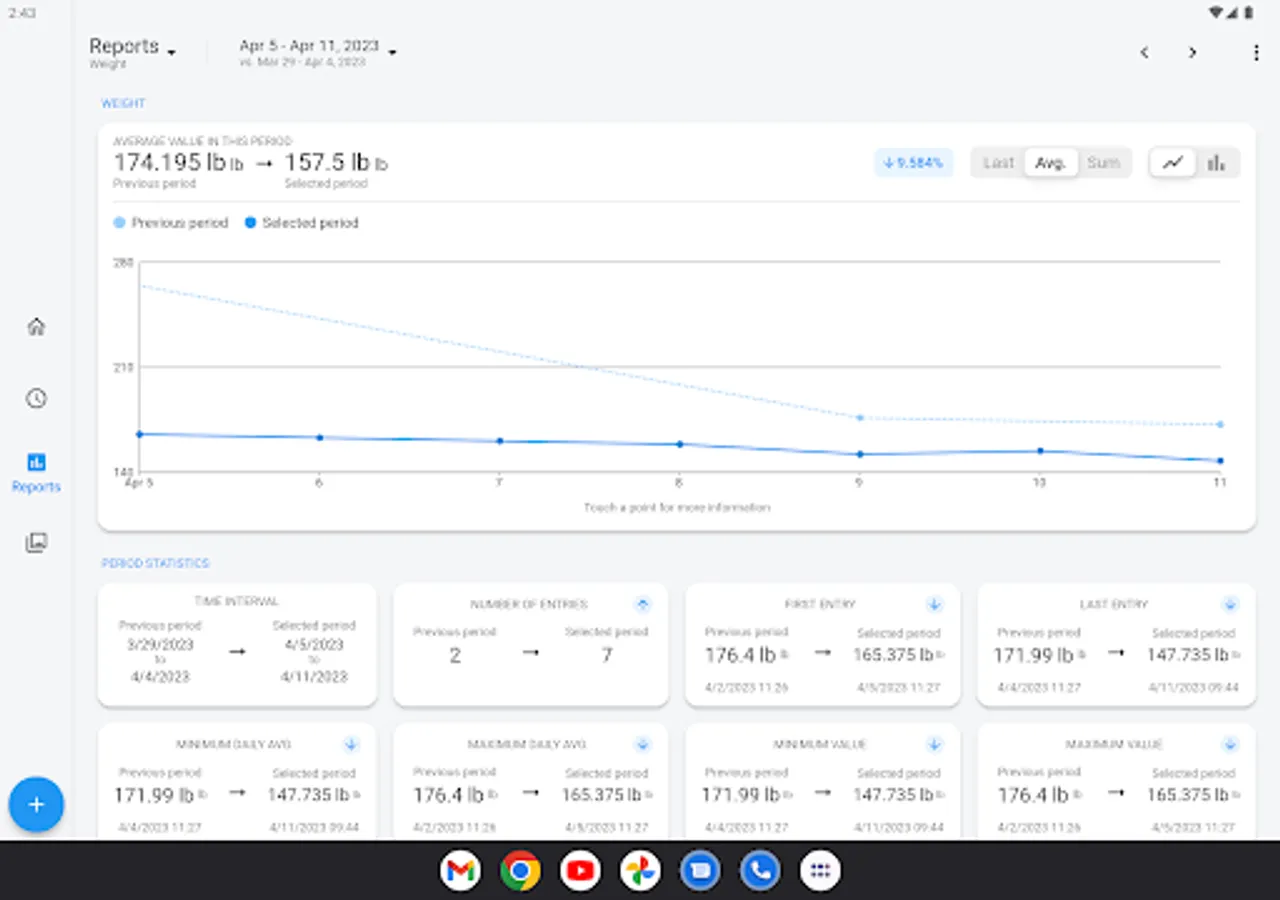Screen dimensions: 1280x900
Task: Tap the Apr 9 selected period data point
Action: [x=859, y=454]
